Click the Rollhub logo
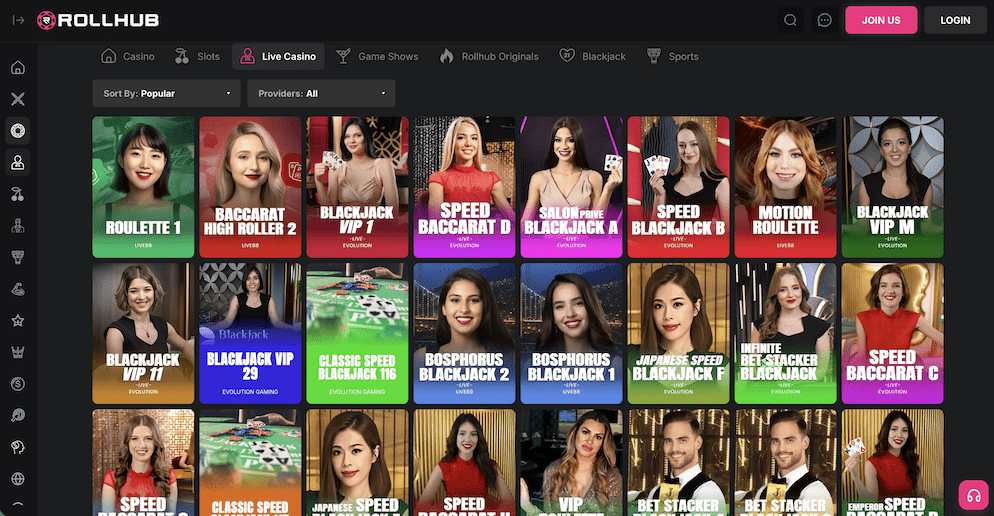The height and width of the screenshot is (516, 994). click(x=98, y=20)
